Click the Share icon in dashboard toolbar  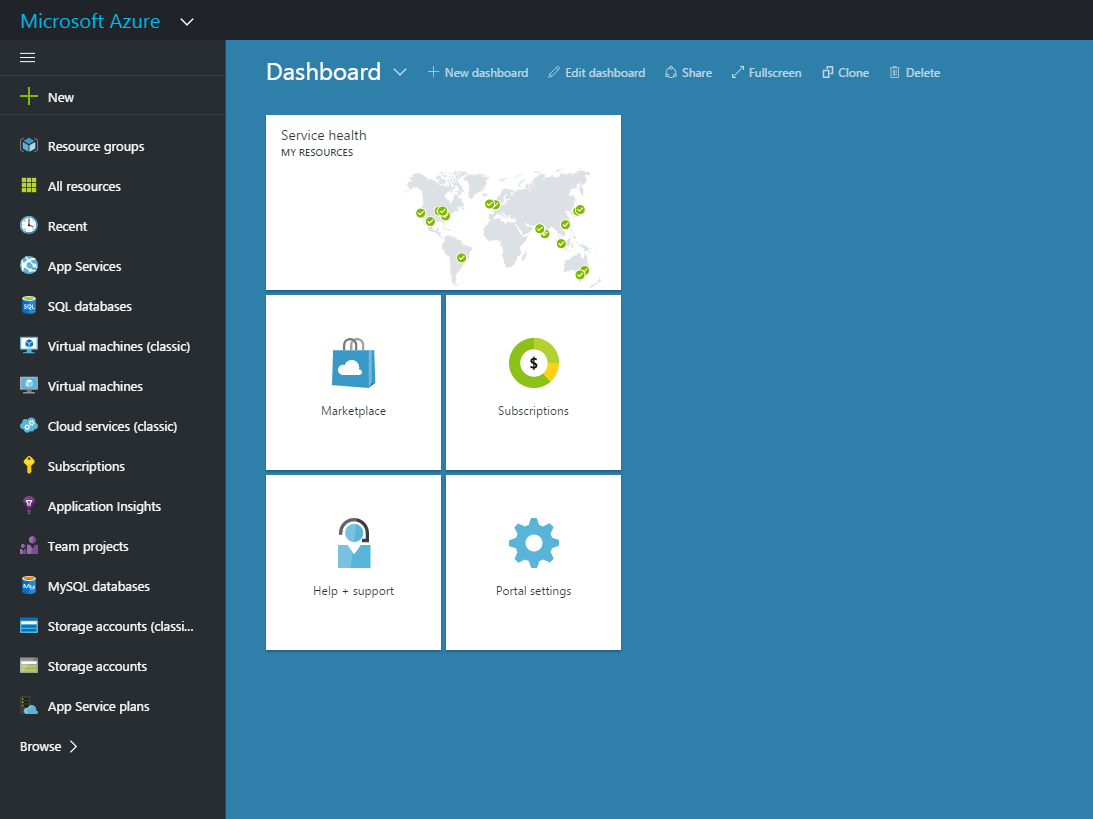click(x=671, y=72)
